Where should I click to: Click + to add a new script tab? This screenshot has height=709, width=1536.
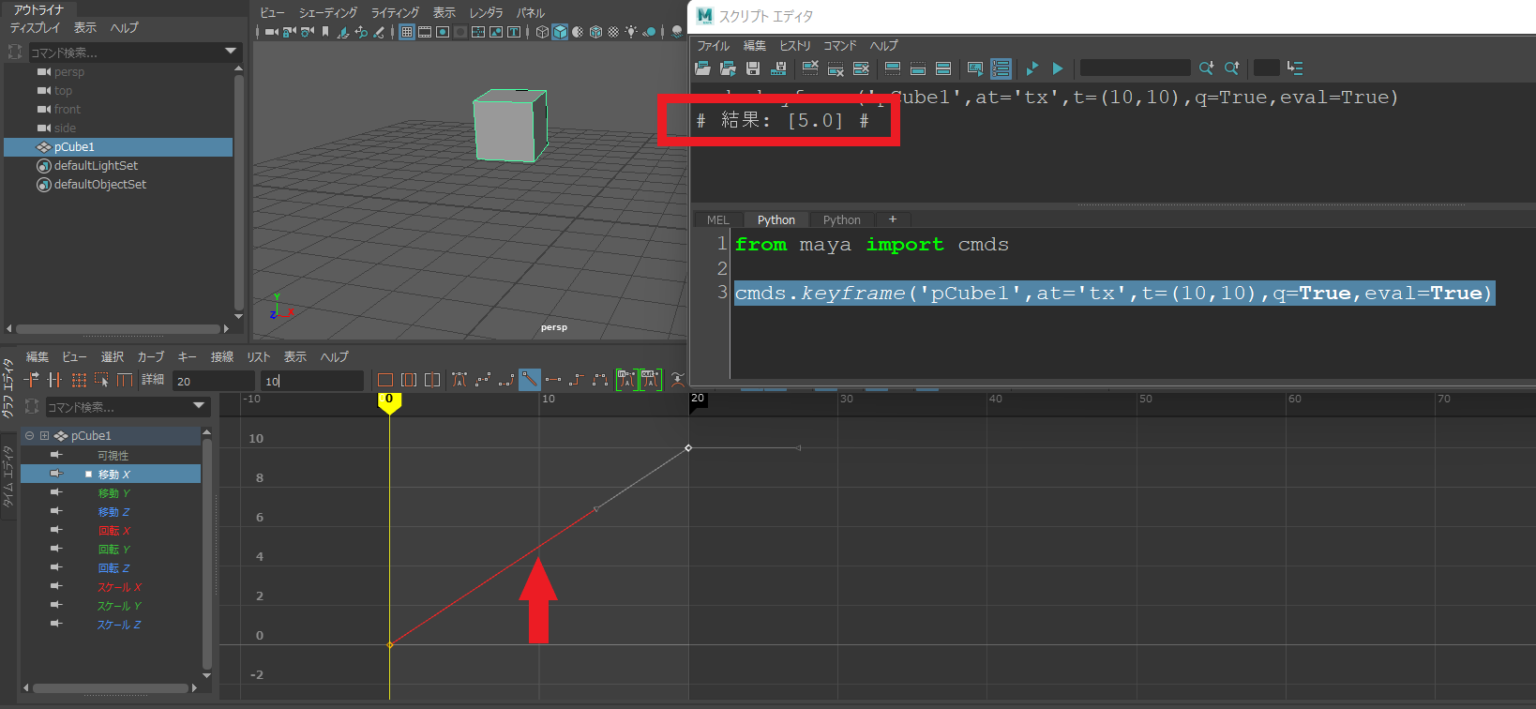point(893,219)
